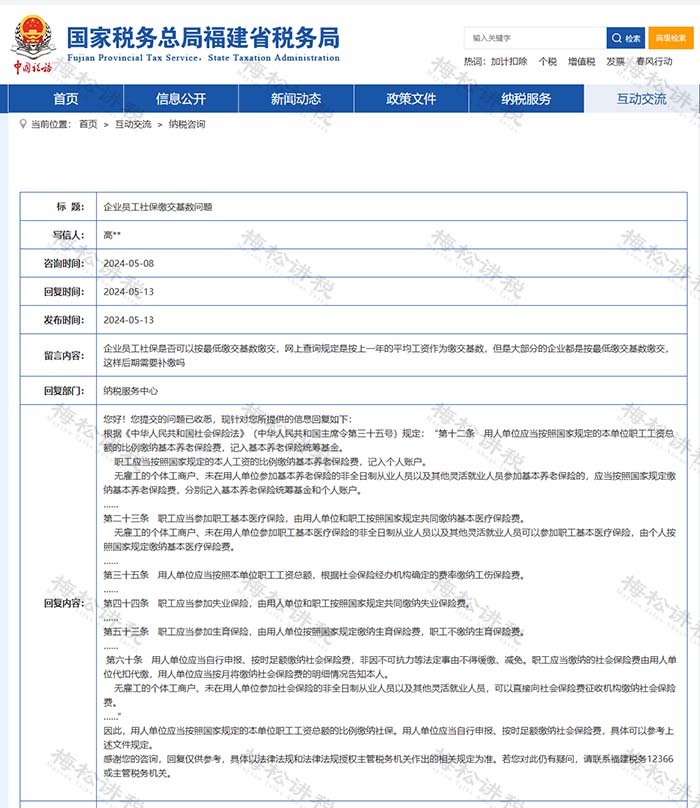Click the 个税 hot word link

(x=547, y=62)
